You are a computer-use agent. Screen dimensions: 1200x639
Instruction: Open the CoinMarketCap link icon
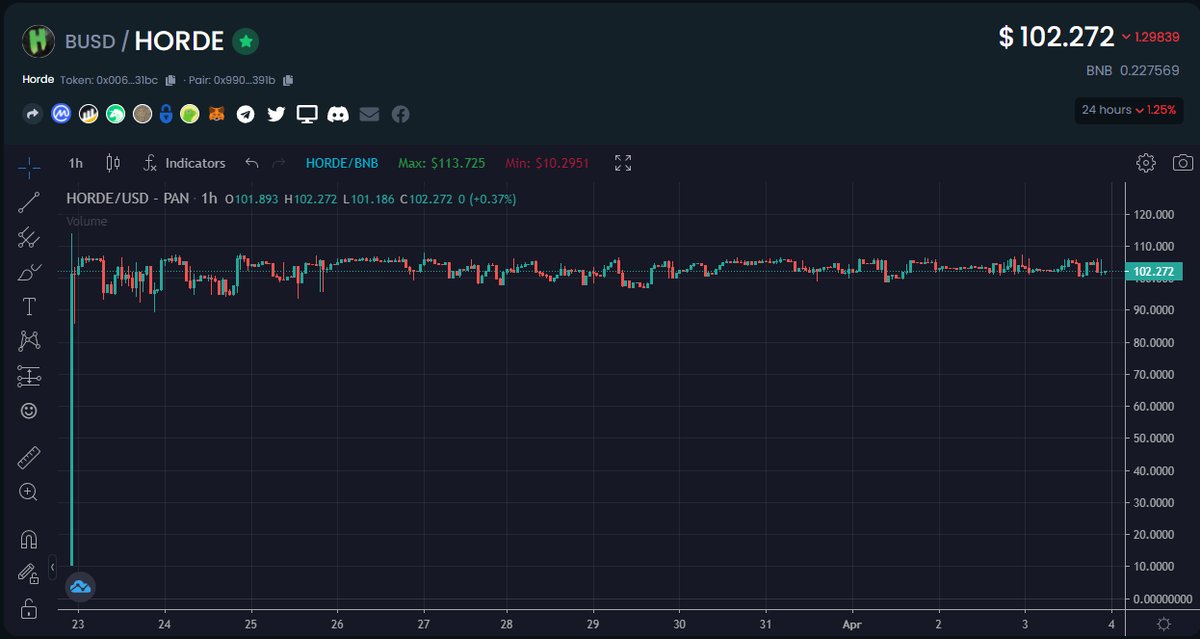coord(60,115)
